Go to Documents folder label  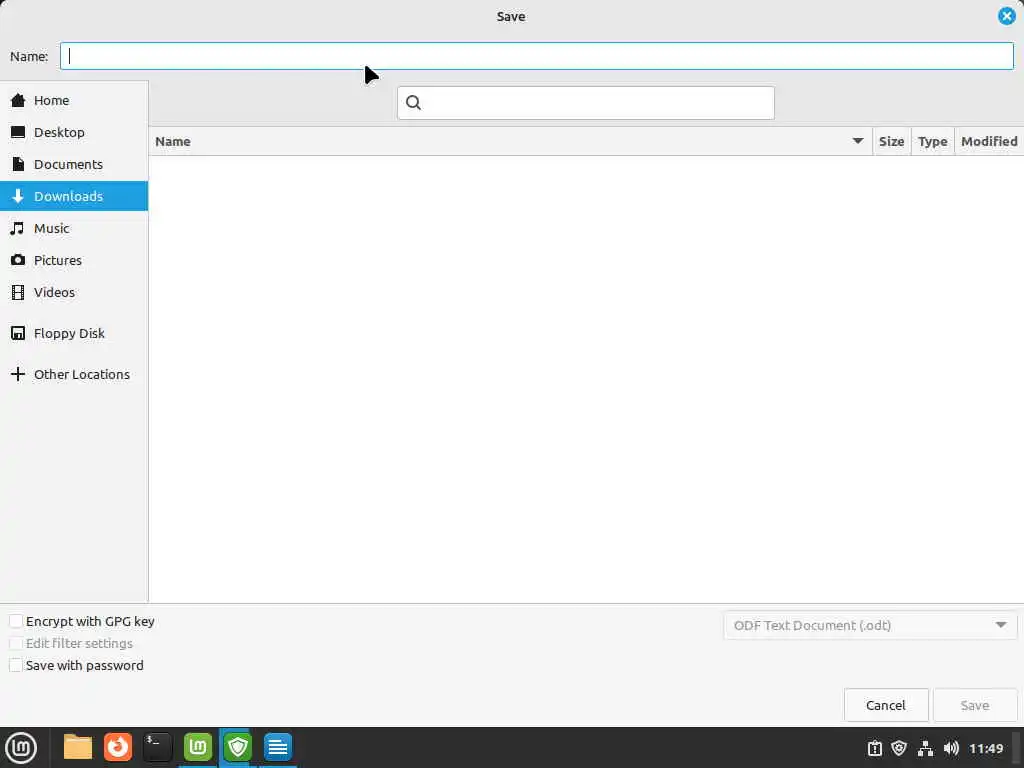click(x=69, y=164)
